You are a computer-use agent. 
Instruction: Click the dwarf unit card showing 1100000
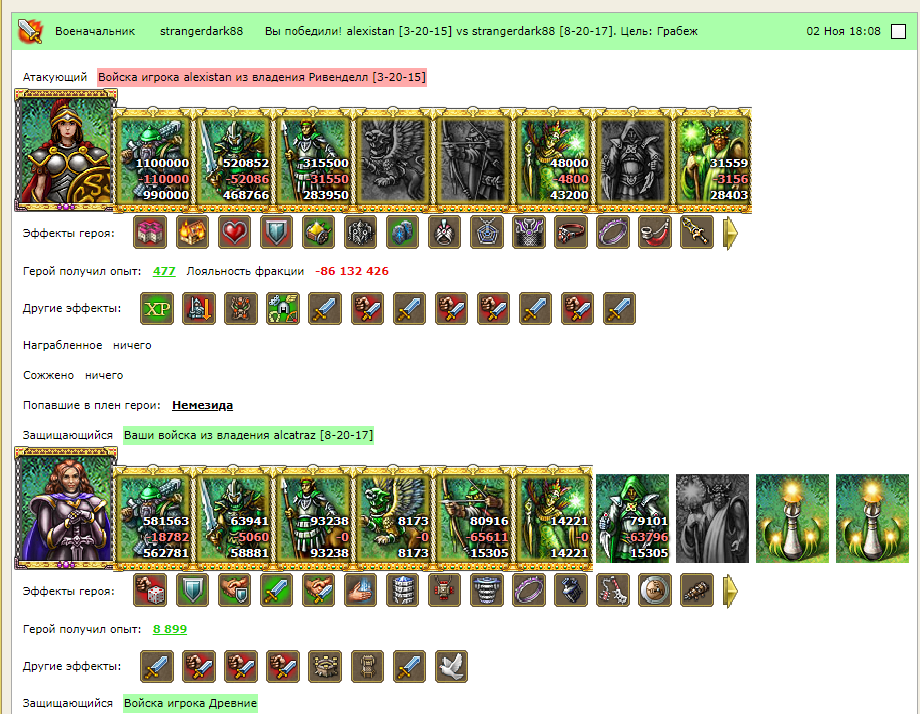154,160
